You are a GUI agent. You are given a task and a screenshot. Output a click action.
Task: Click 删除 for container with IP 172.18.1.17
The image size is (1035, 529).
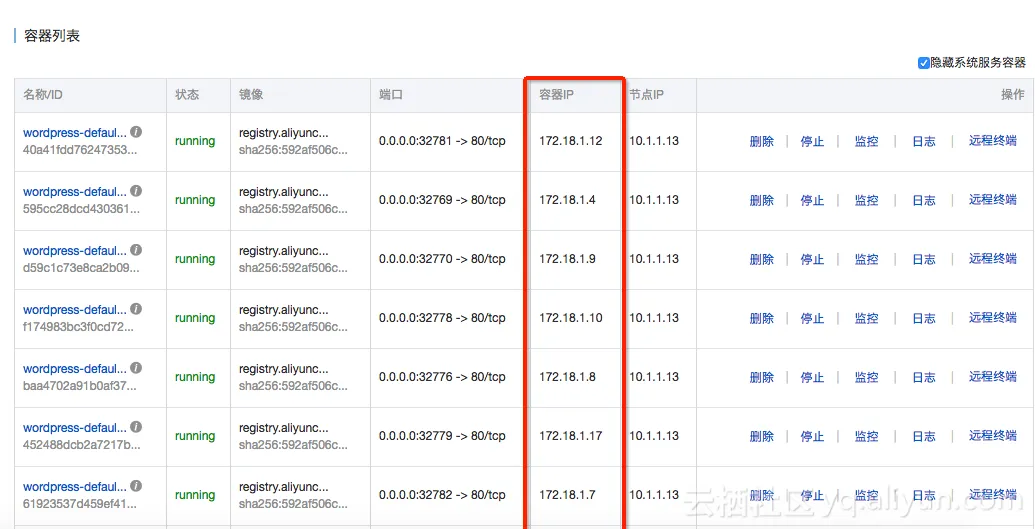762,437
